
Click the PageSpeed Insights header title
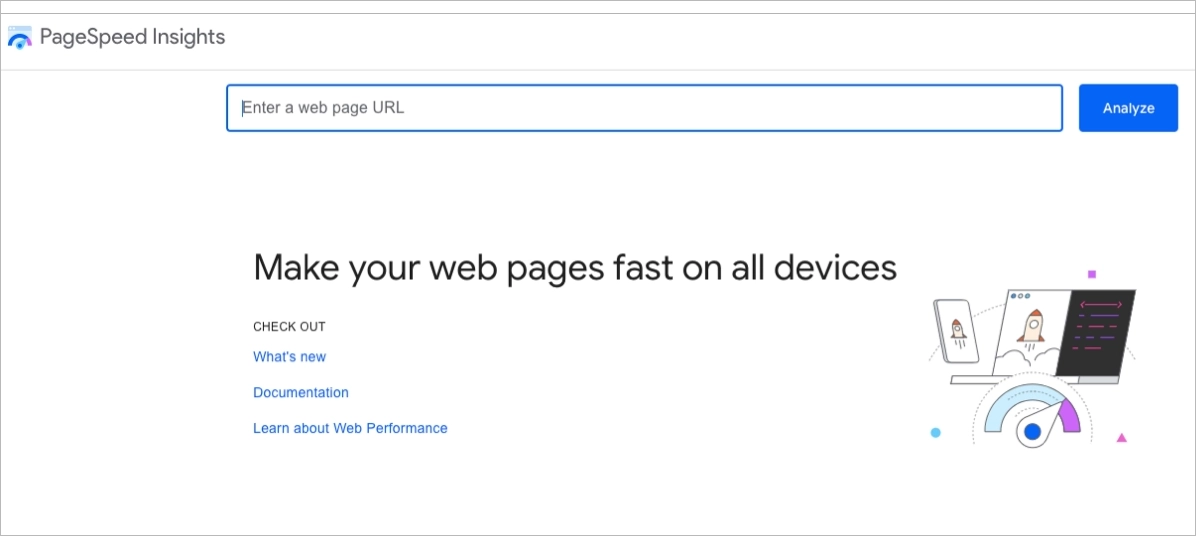tap(132, 38)
